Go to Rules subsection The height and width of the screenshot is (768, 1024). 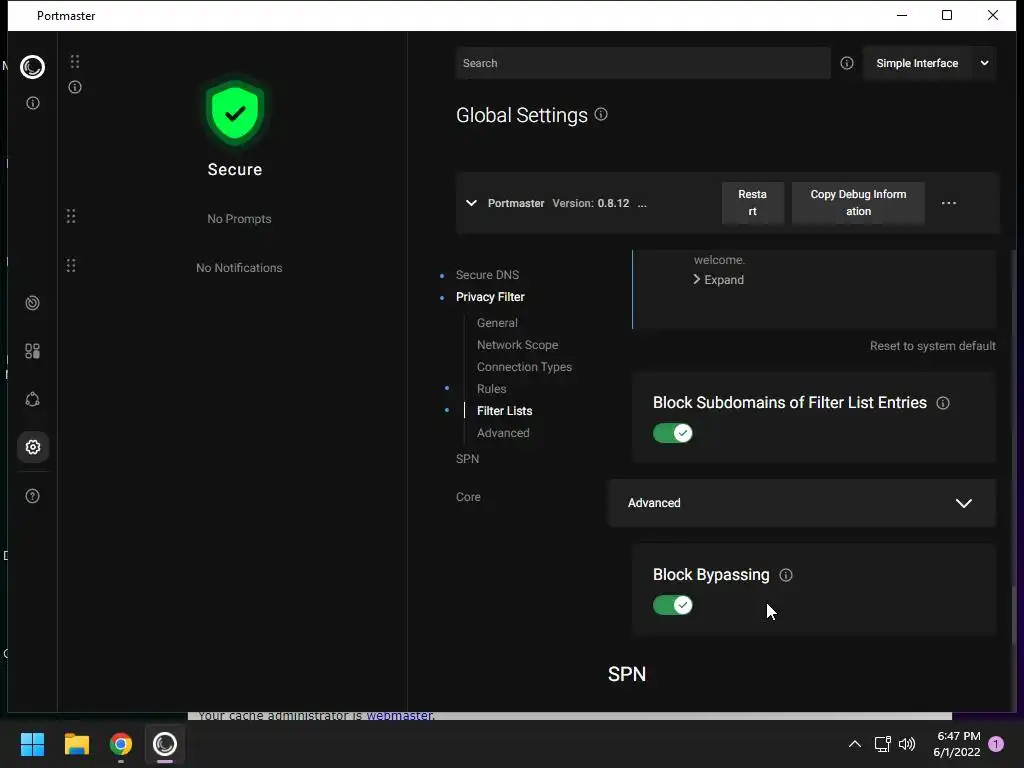[491, 389]
